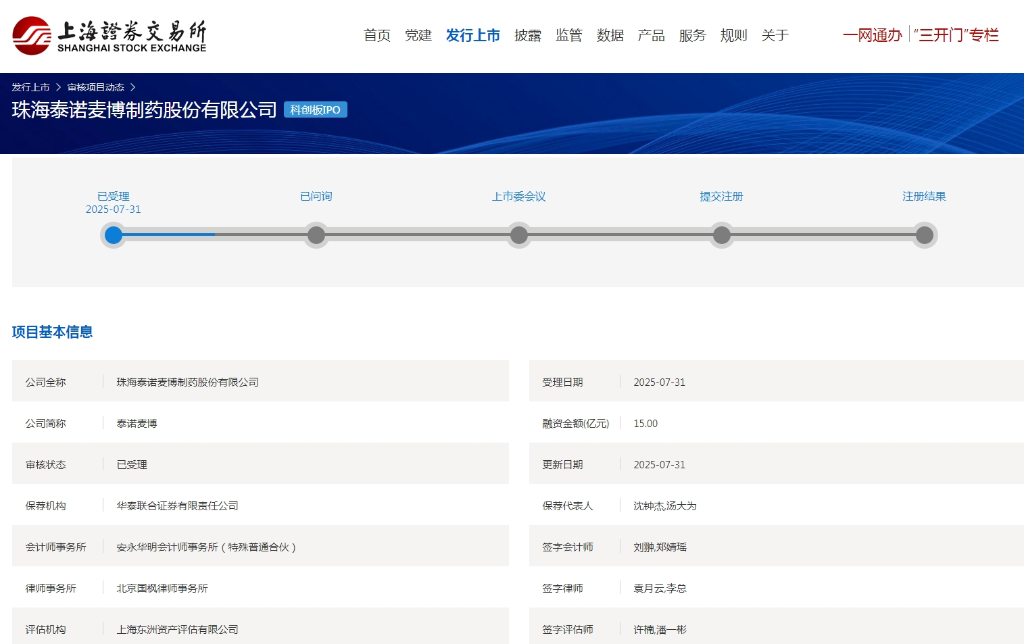Screen dimensions: 1024x644
Task: Click the 科创板IPO badge
Action: pos(316,110)
